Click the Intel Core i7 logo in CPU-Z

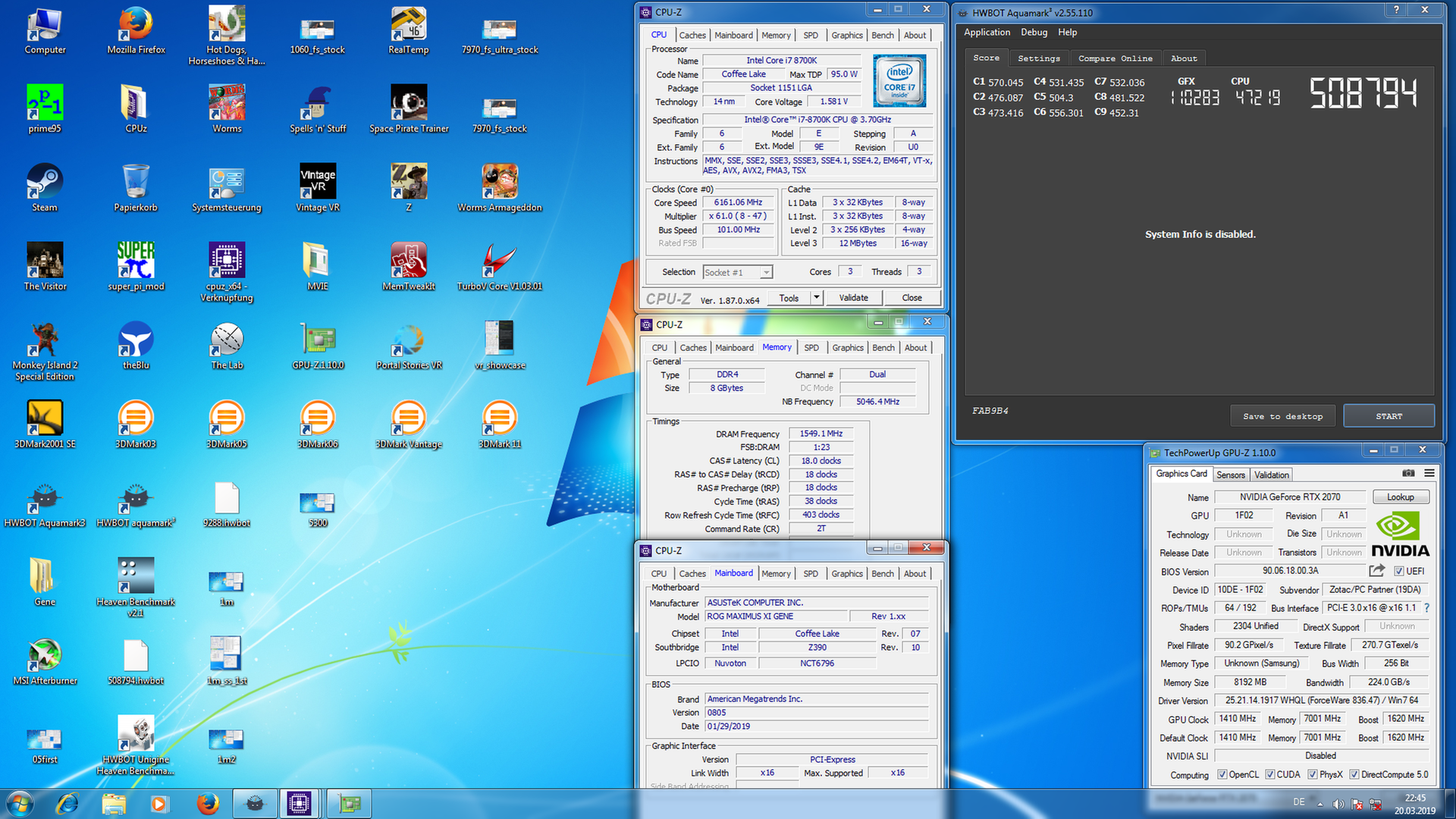899,80
